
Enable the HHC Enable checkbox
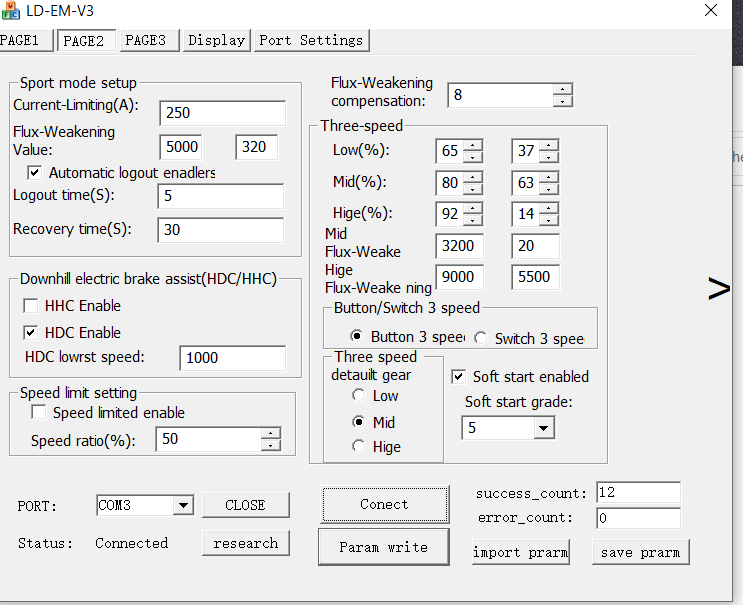[x=31, y=306]
